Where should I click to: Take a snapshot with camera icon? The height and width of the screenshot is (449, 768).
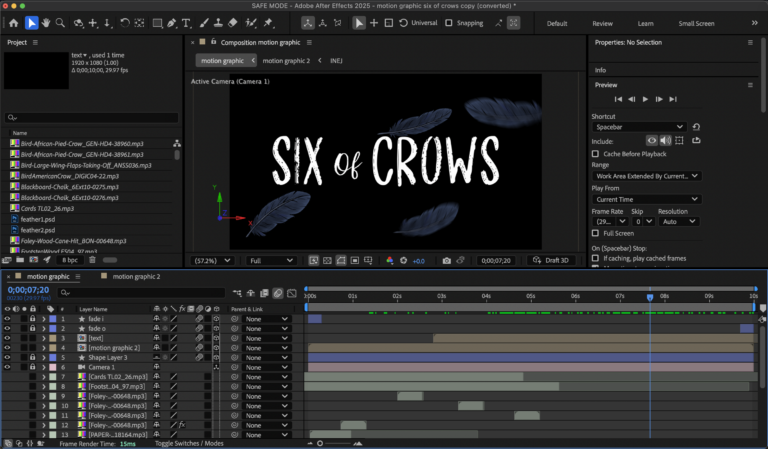coord(447,260)
